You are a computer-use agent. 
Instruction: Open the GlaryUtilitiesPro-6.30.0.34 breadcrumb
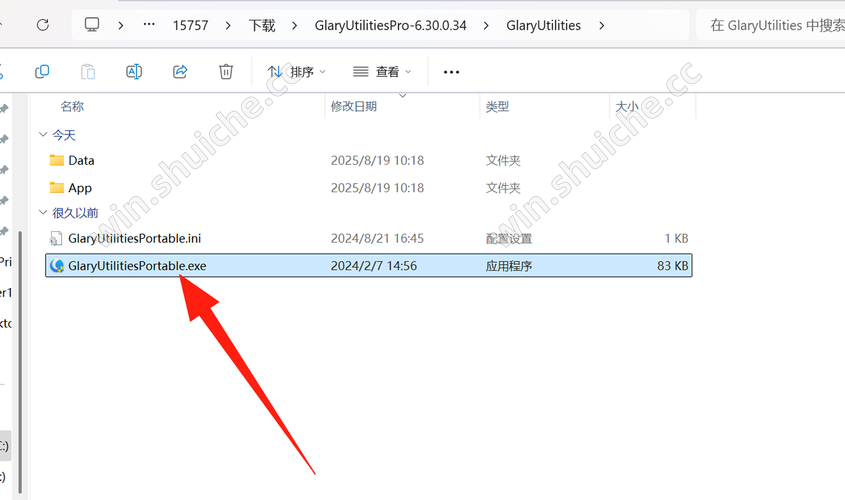(x=390, y=25)
